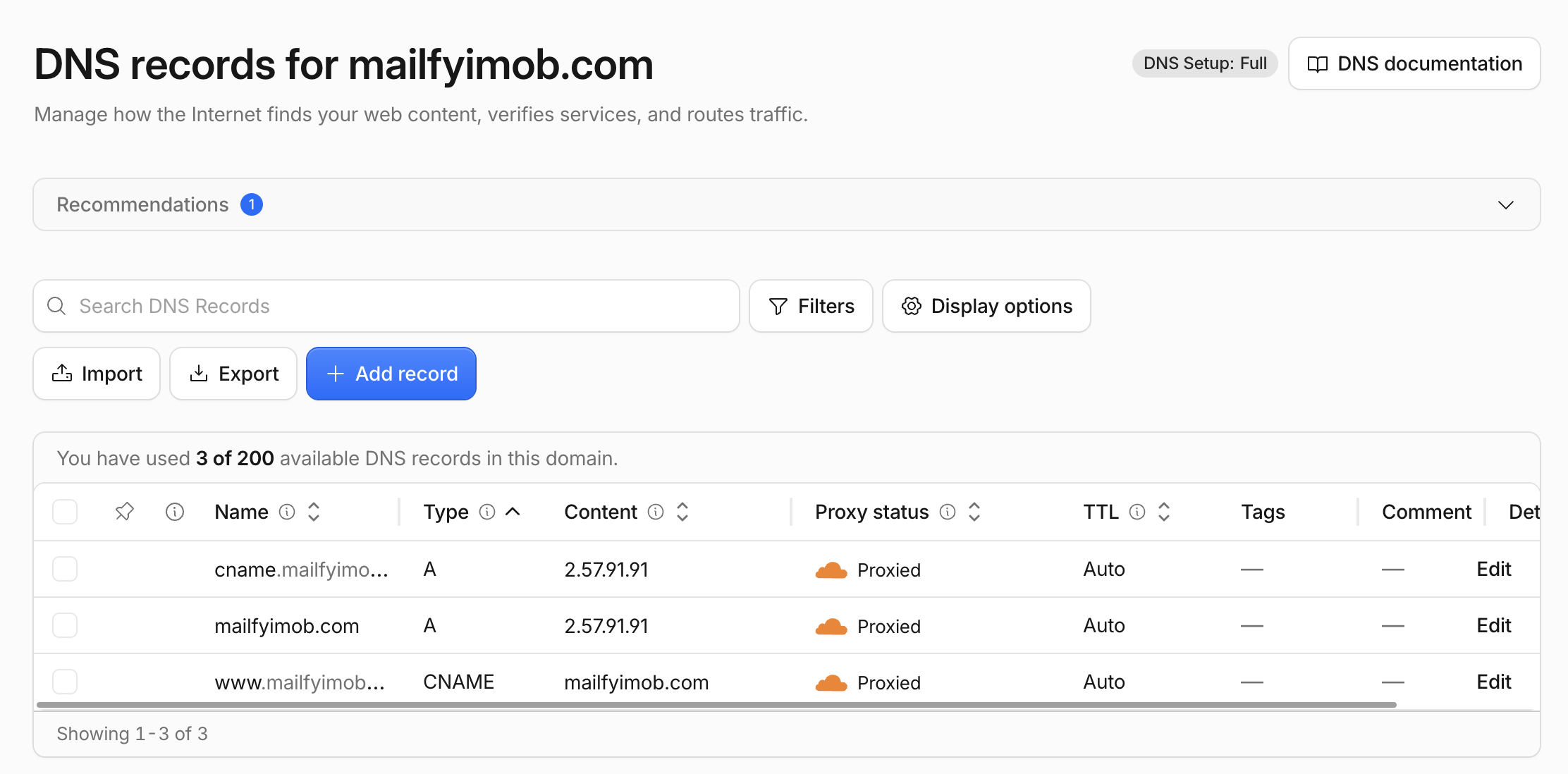Select the www.mailfyimob... CNAME record checkbox

(65, 682)
